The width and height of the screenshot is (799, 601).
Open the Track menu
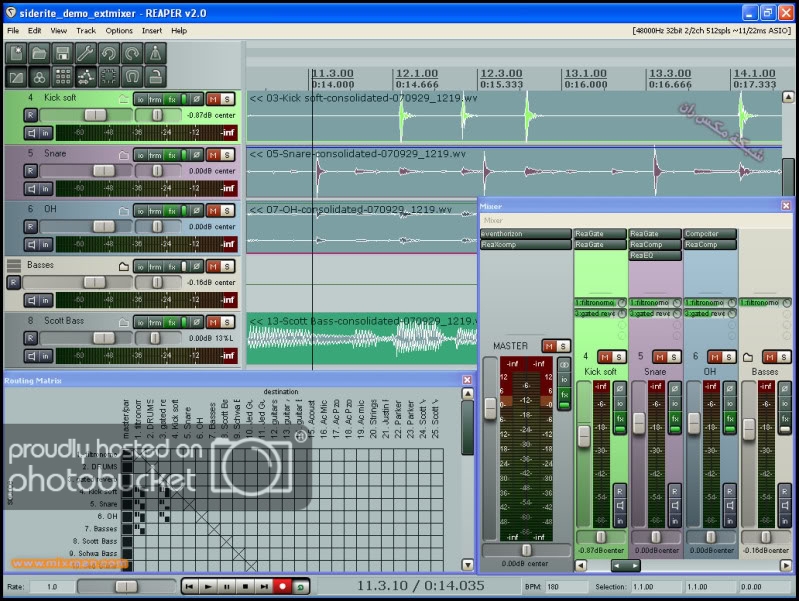pyautogui.click(x=86, y=31)
